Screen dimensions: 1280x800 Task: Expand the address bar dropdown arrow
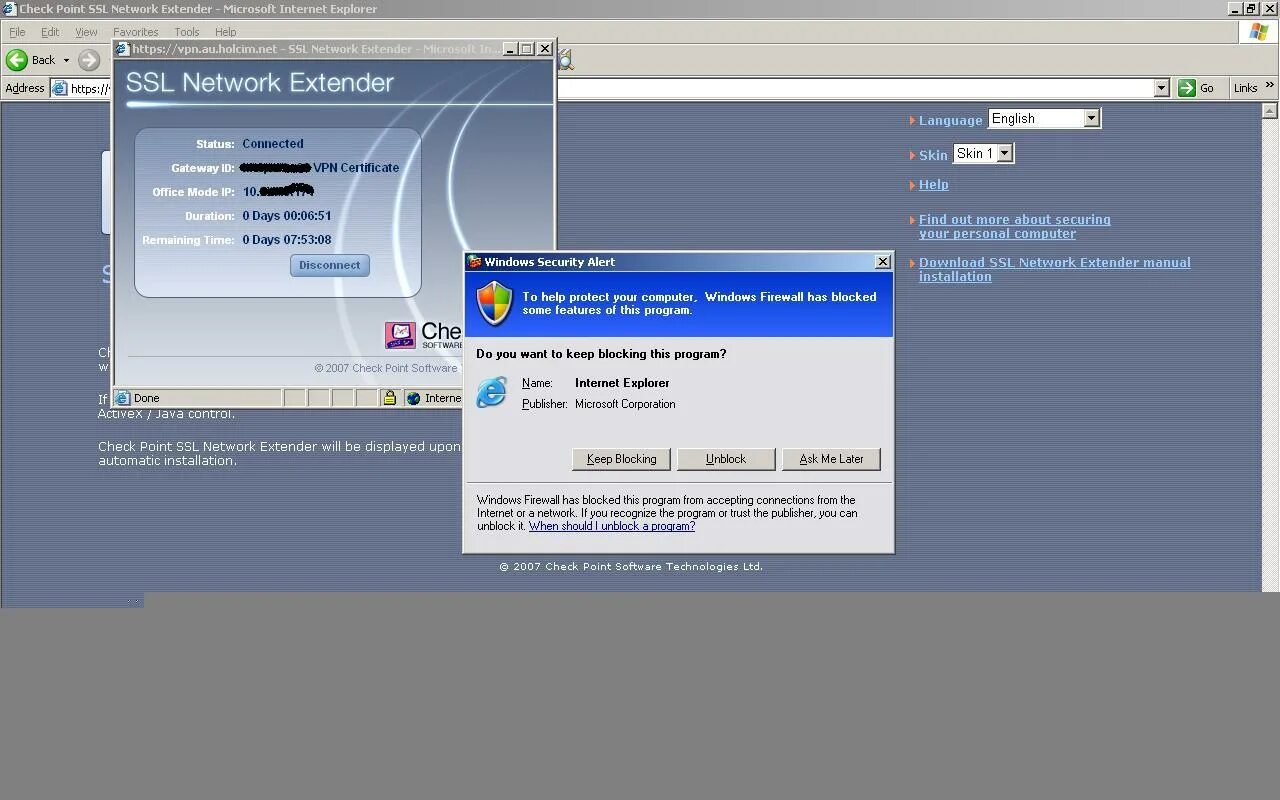pyautogui.click(x=1161, y=88)
